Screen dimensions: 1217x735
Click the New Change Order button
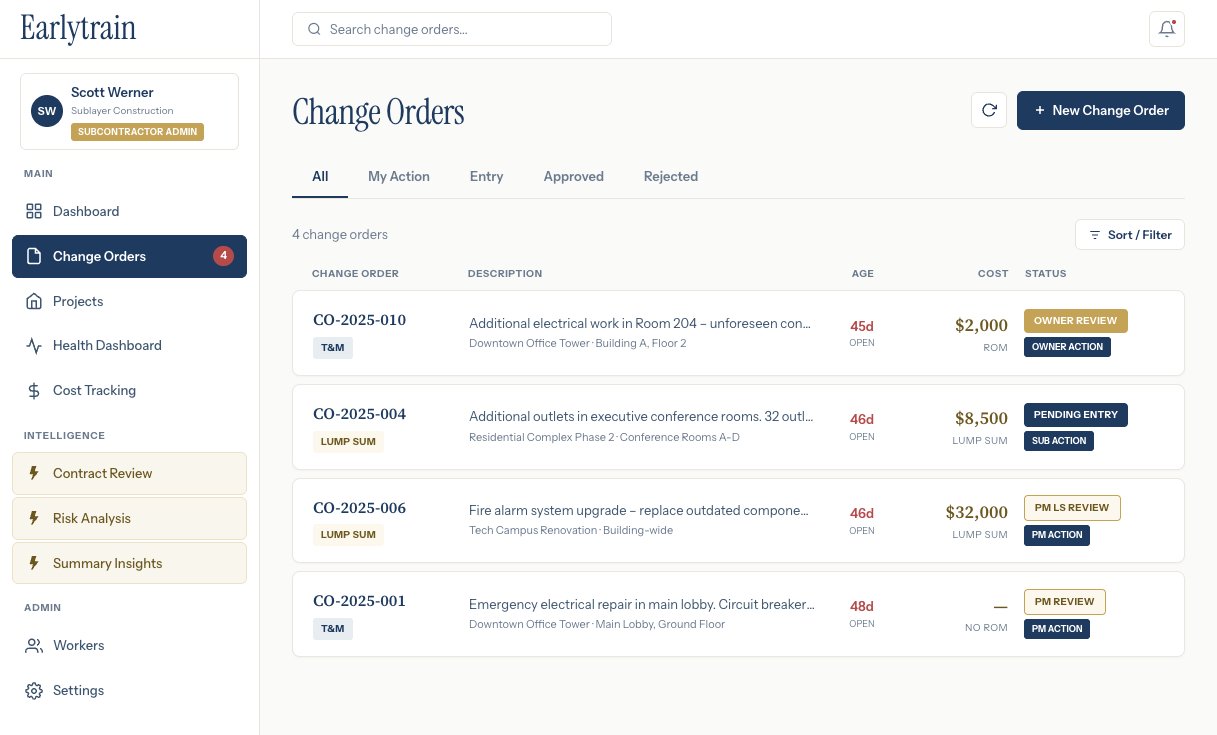(x=1100, y=110)
